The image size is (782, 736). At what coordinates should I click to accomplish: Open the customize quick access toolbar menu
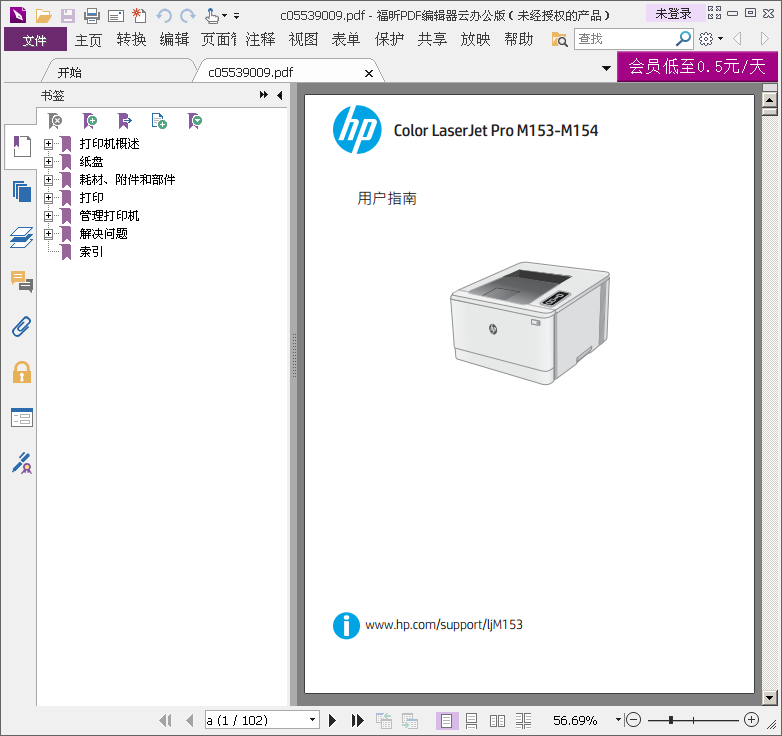(x=236, y=16)
